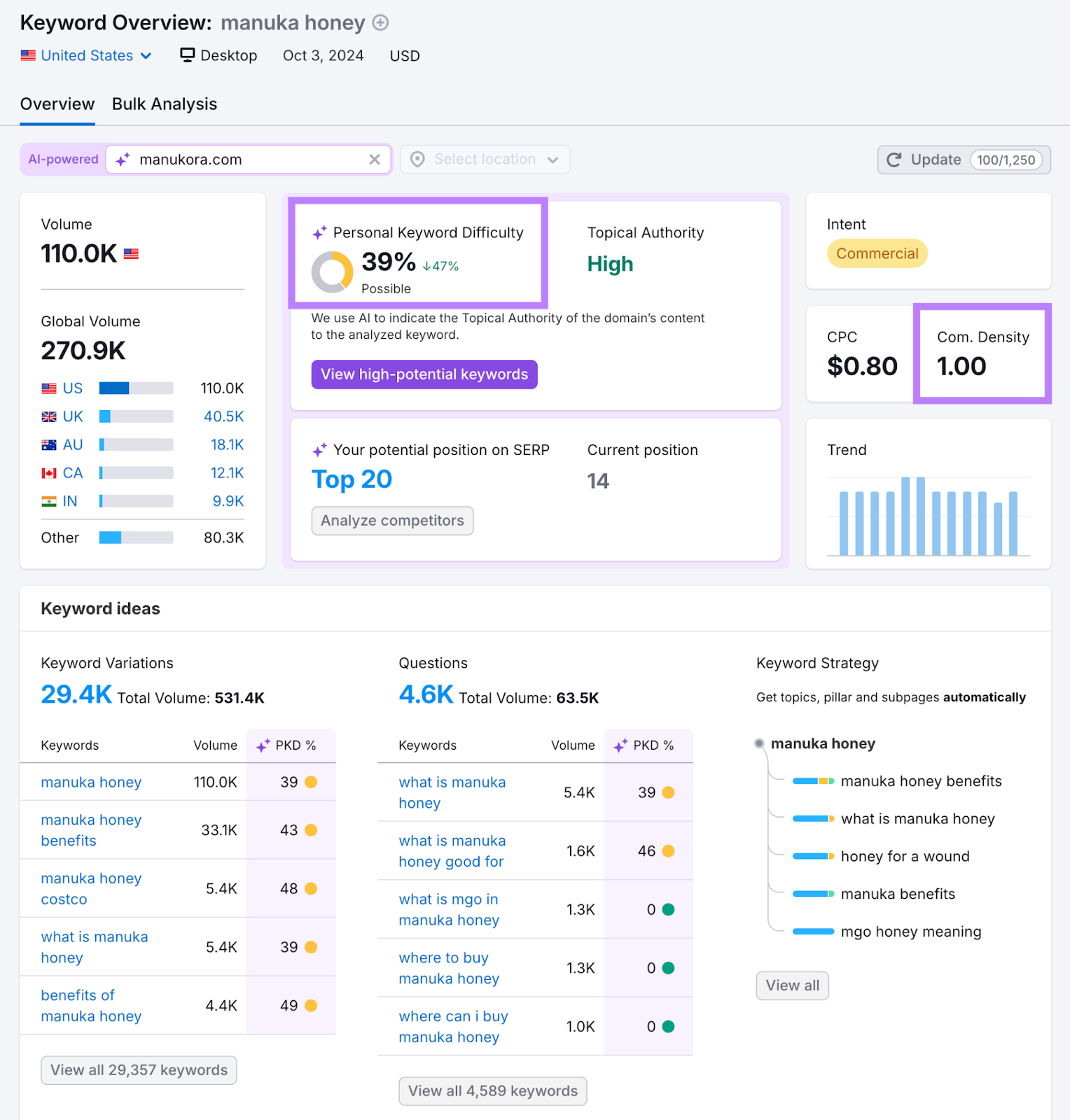The height and width of the screenshot is (1120, 1070).
Task: Open the Select location dropdown
Action: [x=485, y=160]
